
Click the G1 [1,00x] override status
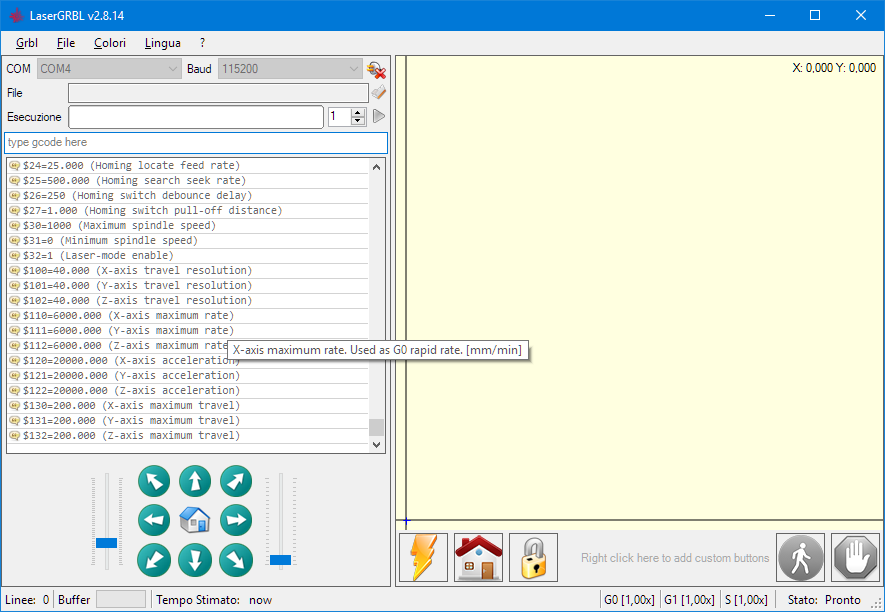(x=689, y=600)
